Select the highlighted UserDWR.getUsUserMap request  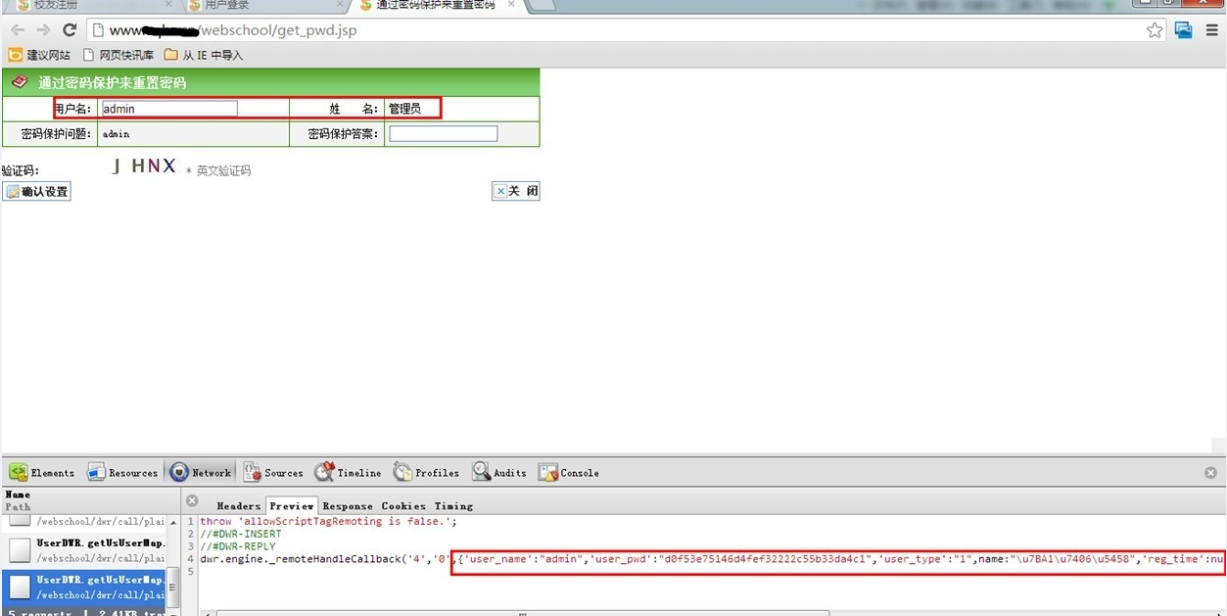(x=84, y=586)
